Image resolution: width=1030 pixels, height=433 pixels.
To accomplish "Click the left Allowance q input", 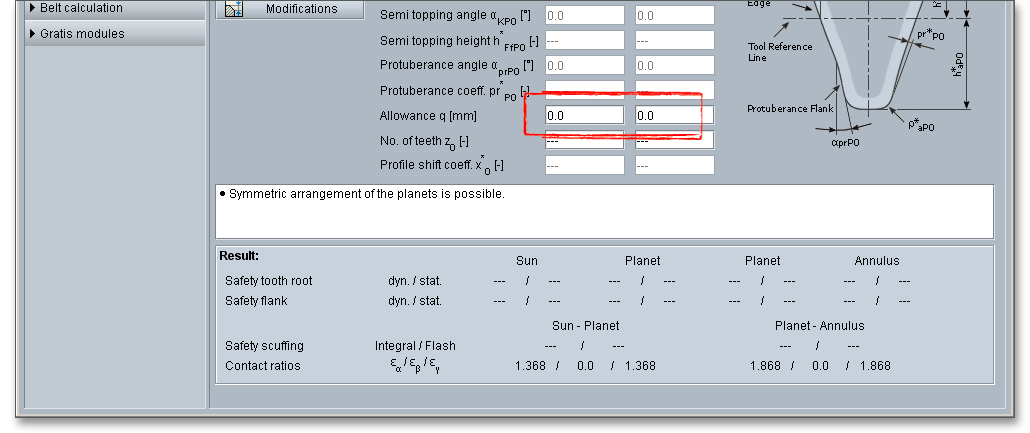I will pyautogui.click(x=584, y=116).
